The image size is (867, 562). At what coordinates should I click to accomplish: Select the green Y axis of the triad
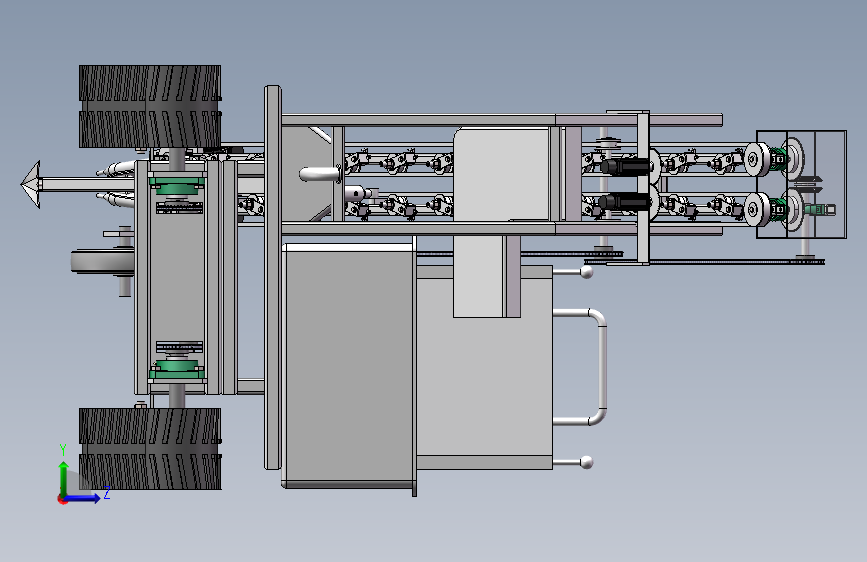click(64, 478)
